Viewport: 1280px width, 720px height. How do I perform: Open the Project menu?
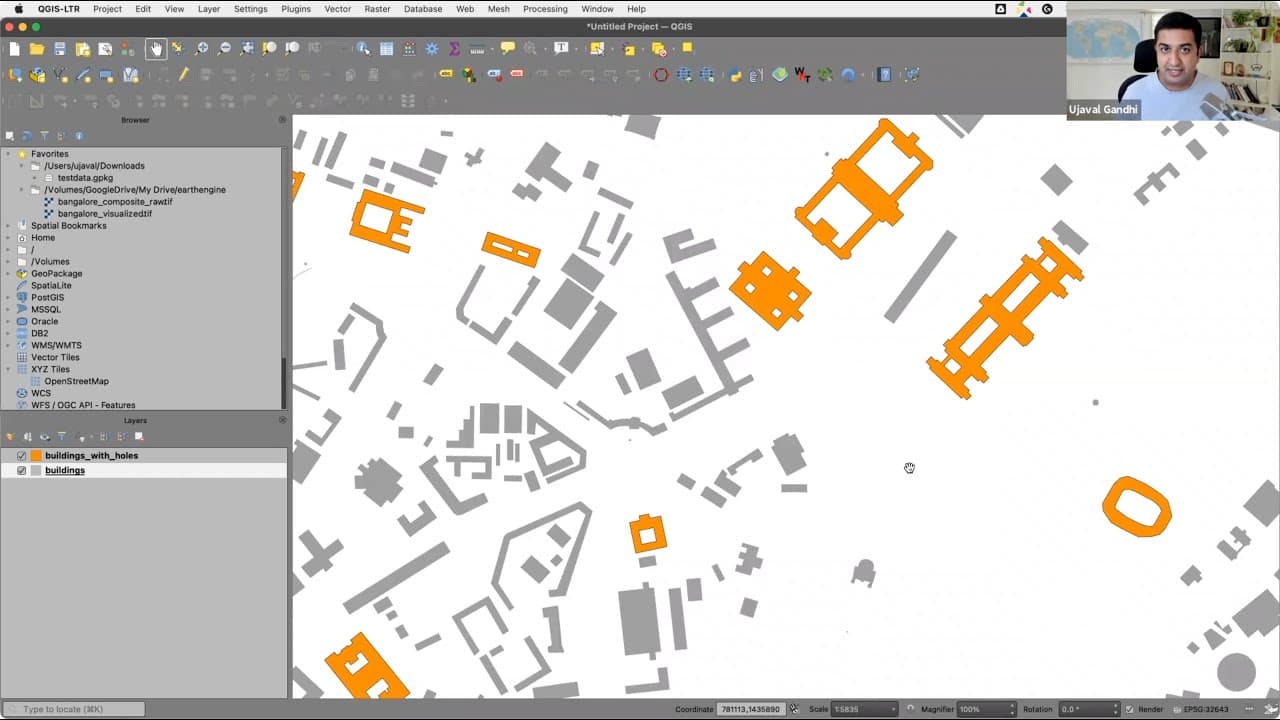pyautogui.click(x=107, y=9)
